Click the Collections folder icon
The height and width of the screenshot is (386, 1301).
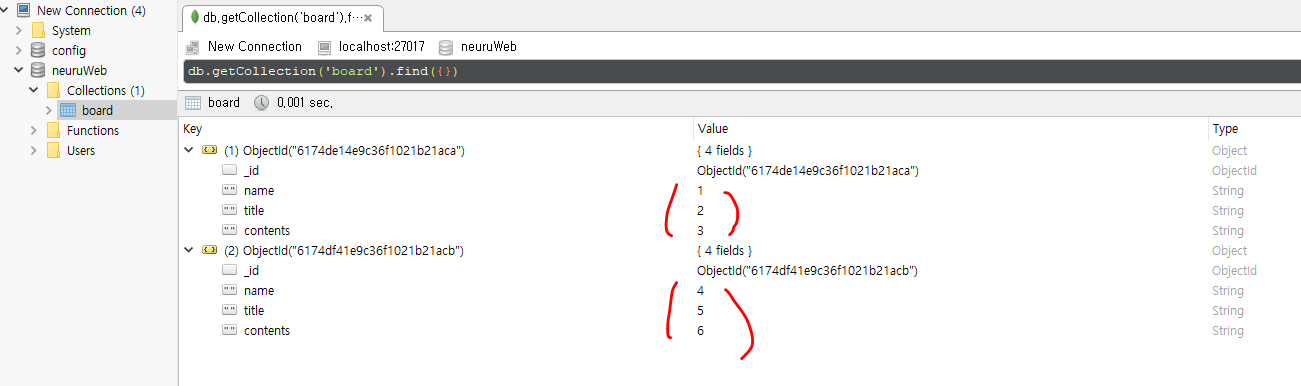53,91
